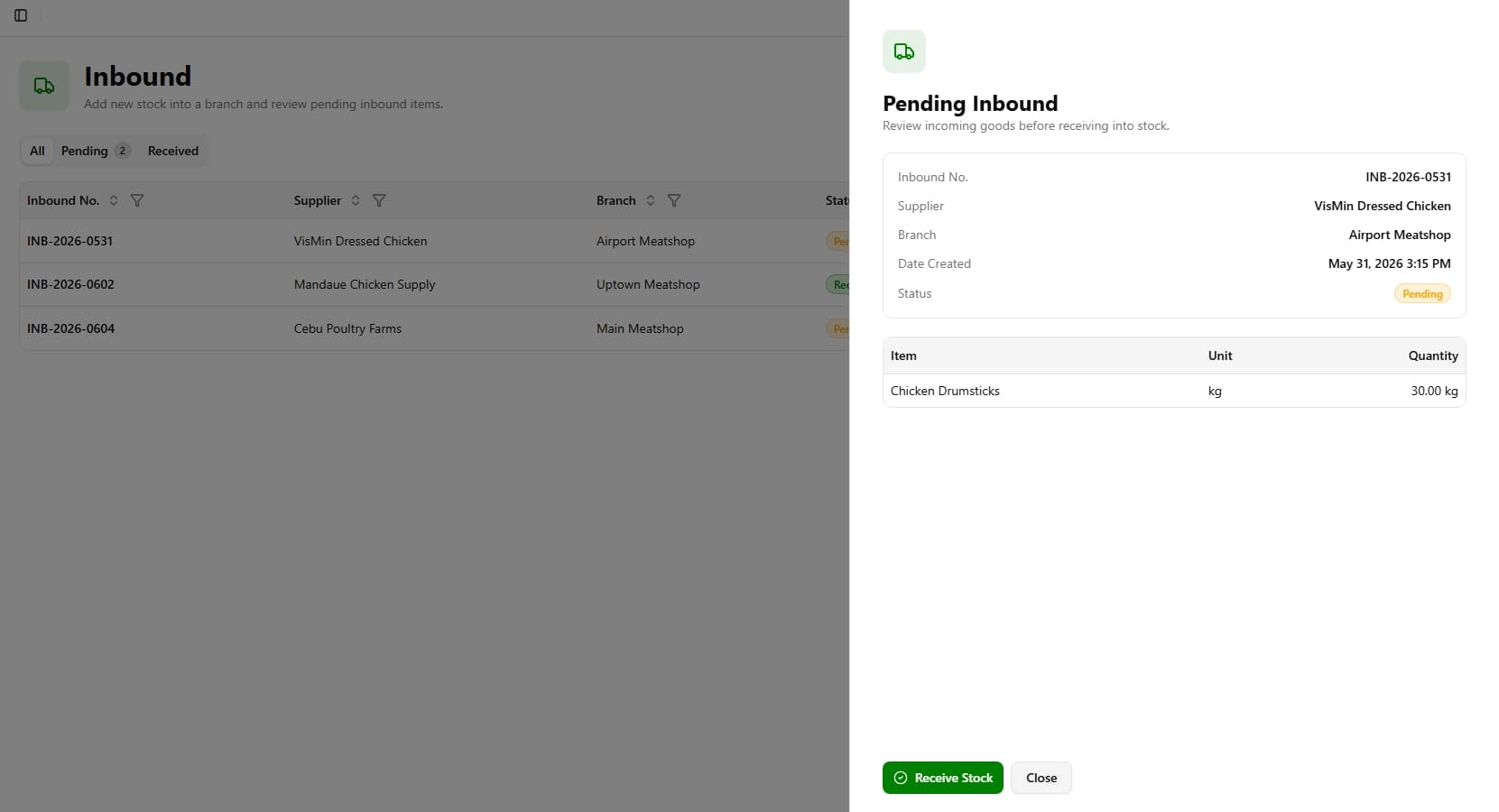Click the Inbound truck icon in page header
1499x812 pixels.
(44, 86)
